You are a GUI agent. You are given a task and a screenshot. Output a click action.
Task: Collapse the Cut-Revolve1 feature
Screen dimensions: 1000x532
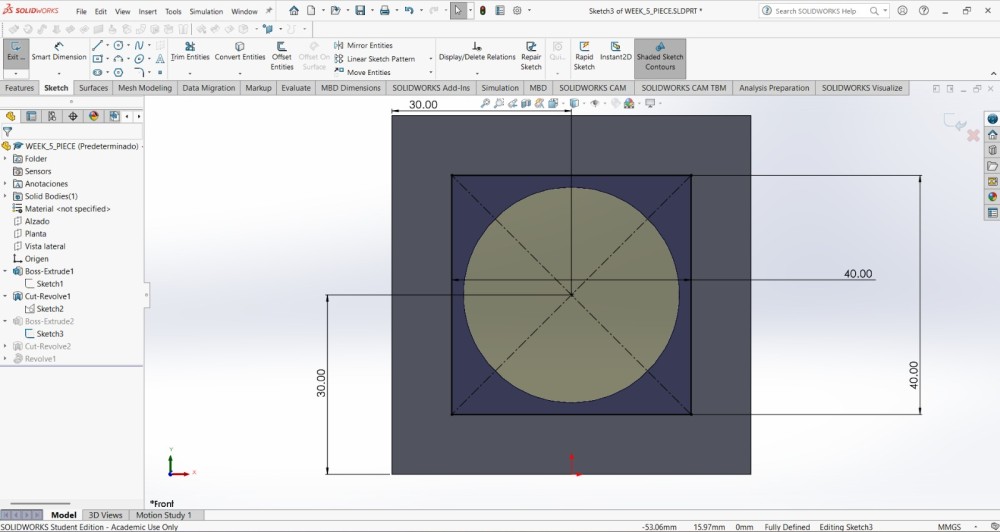5,296
